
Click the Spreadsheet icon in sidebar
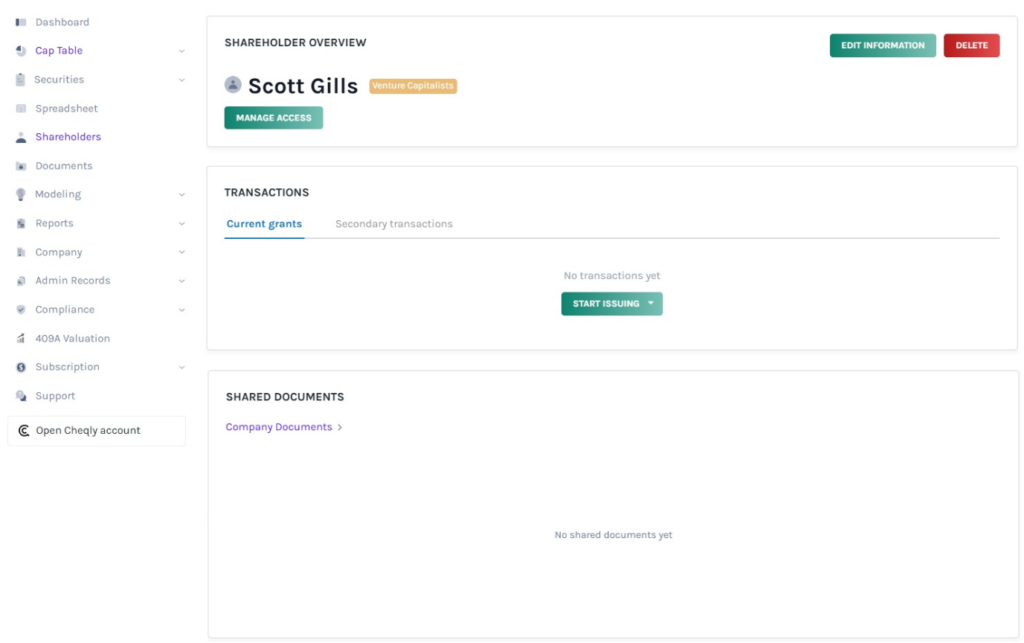21,109
